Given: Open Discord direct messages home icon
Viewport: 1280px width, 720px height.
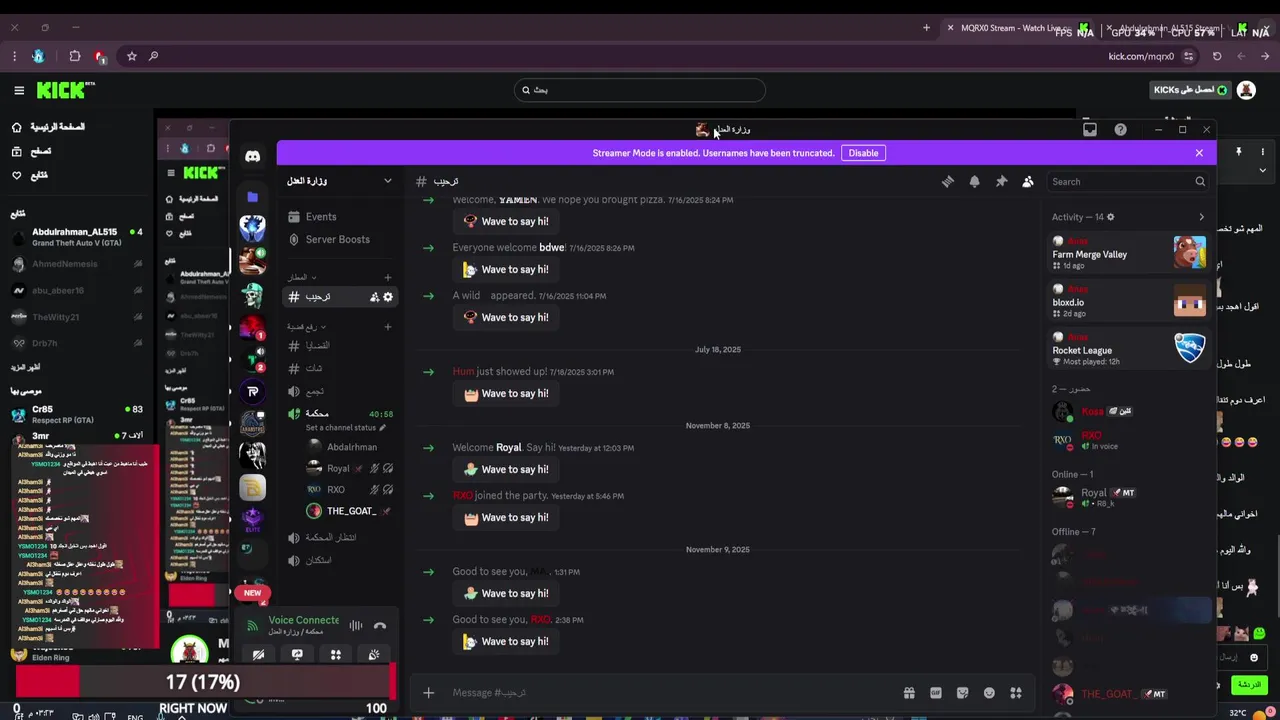Looking at the screenshot, I should [252, 156].
